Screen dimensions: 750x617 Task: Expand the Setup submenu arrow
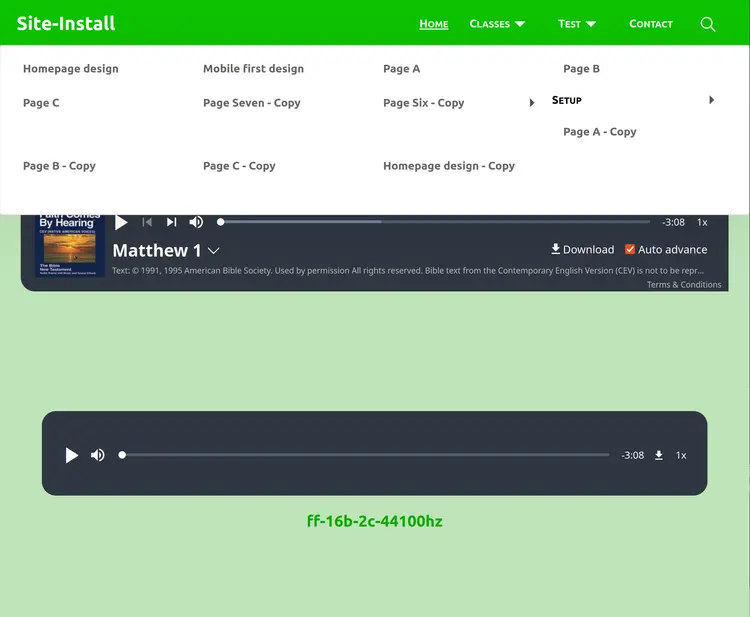pos(712,100)
